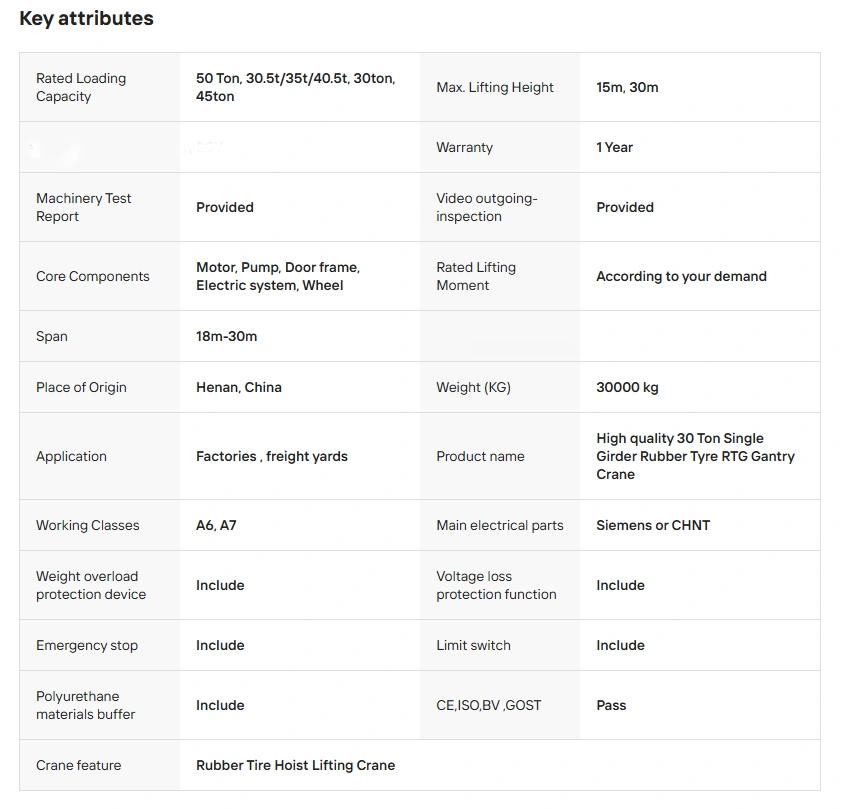846x809 pixels.
Task: Click the "Siemens or CHNT" value
Action: (653, 525)
